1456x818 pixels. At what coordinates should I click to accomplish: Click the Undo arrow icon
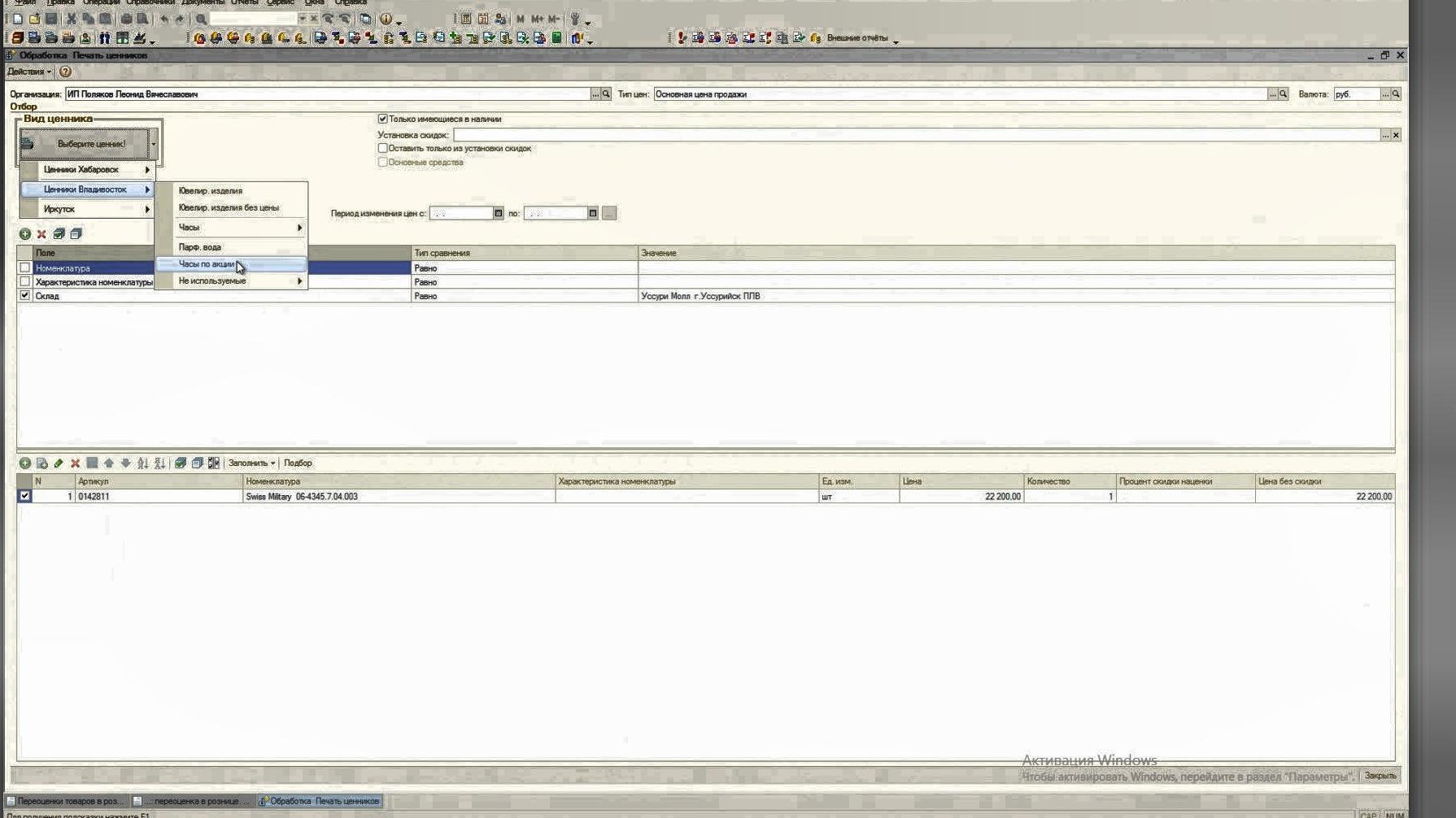164,19
